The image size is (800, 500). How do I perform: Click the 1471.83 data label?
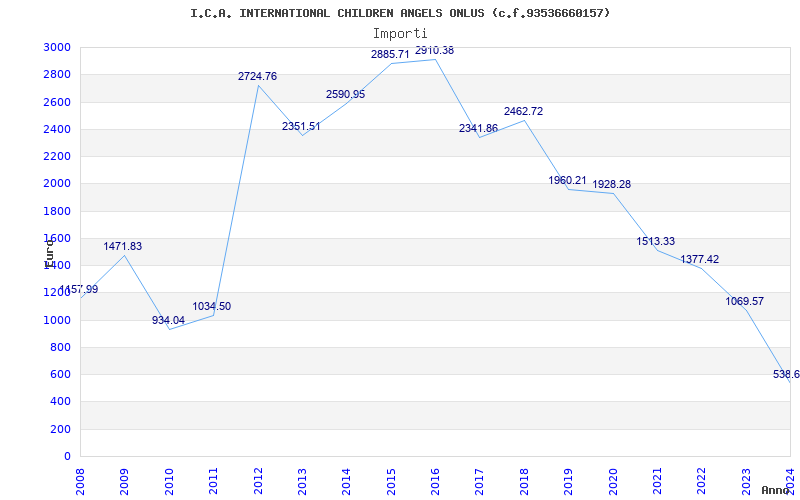(123, 246)
